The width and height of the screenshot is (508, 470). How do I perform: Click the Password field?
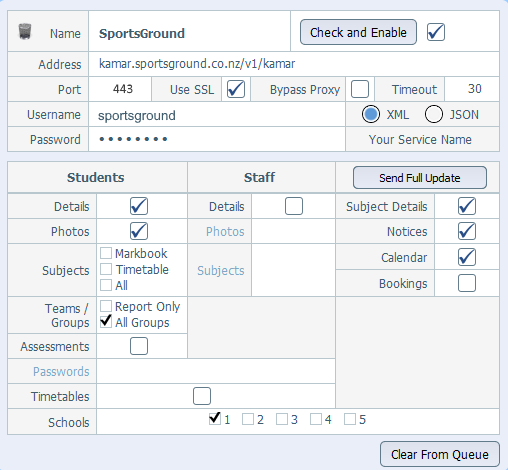pyautogui.click(x=217, y=139)
